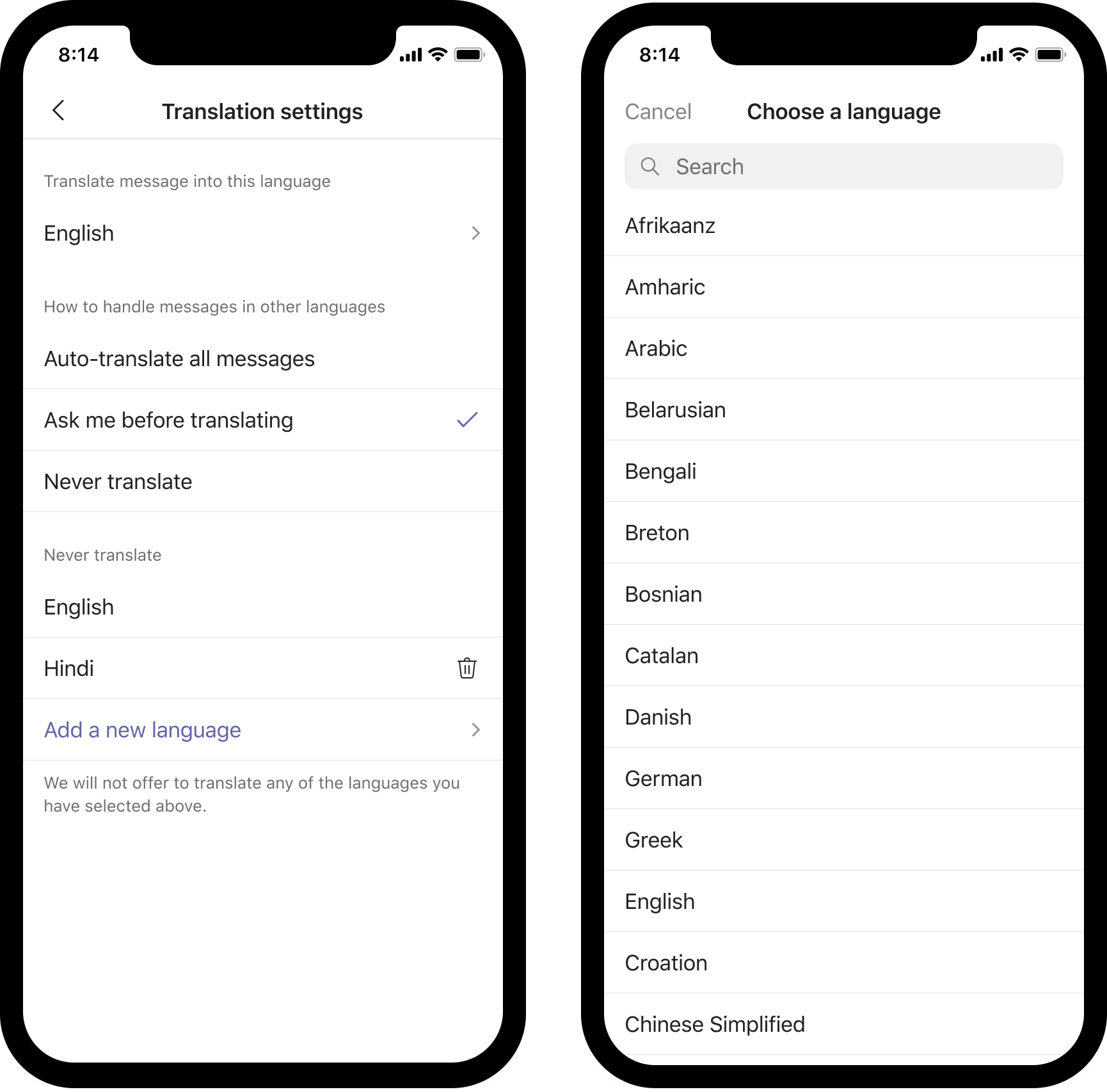Screen dimensions: 1107x1092
Task: Delete Hindi using the trash icon
Action: point(467,668)
